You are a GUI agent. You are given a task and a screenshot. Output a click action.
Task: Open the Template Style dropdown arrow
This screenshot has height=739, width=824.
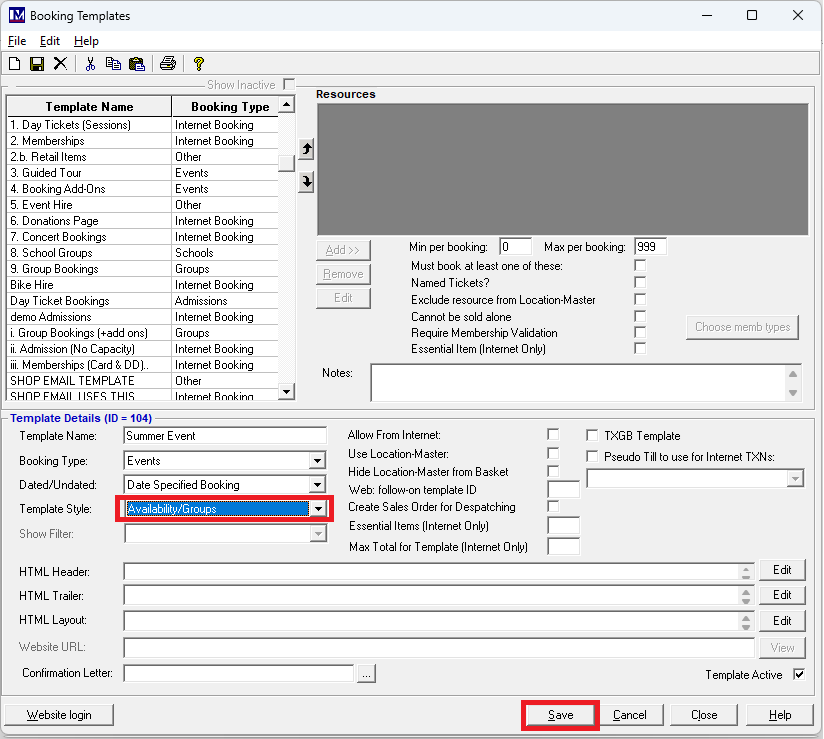click(x=317, y=509)
